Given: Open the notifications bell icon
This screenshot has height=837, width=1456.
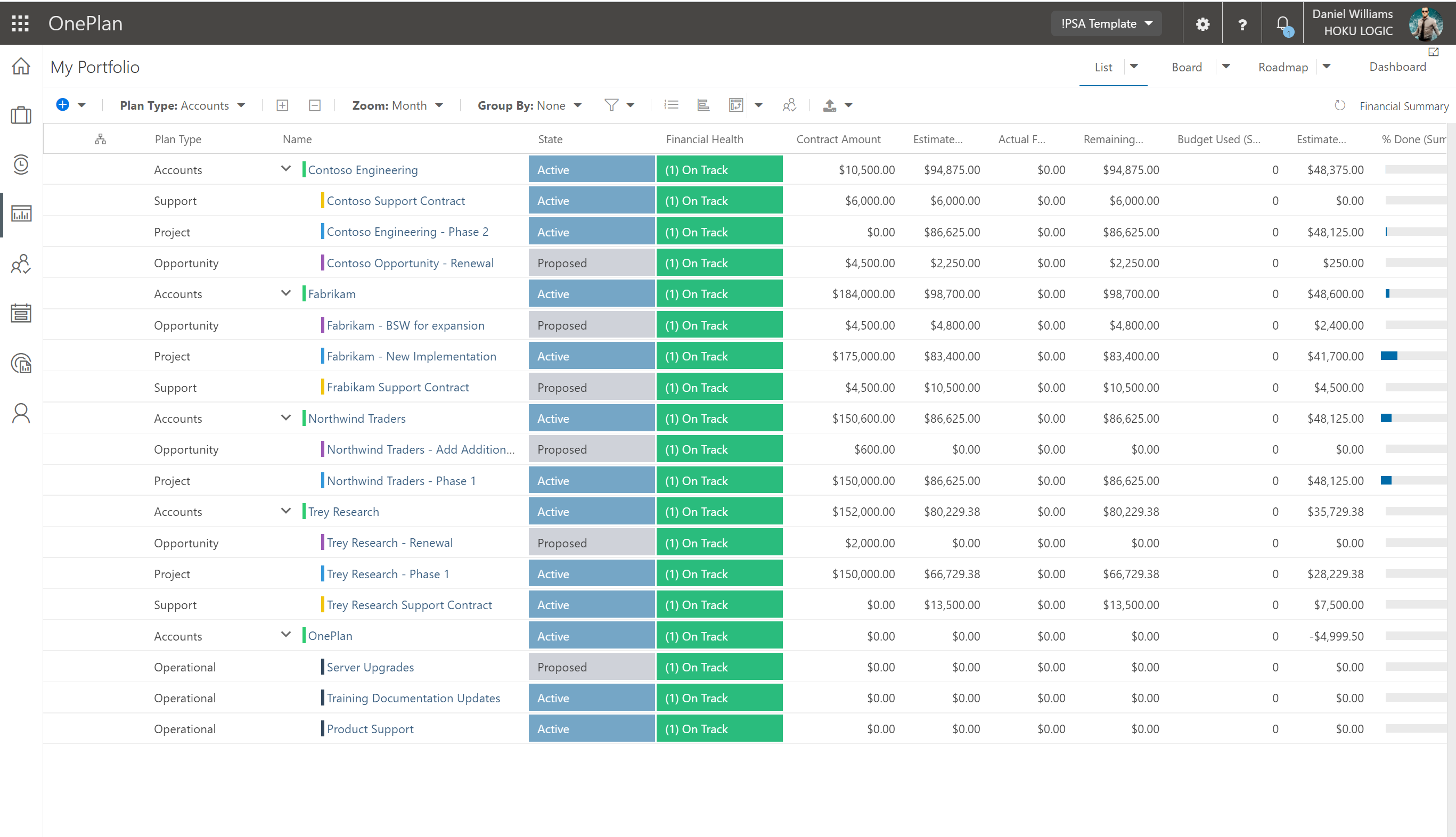Looking at the screenshot, I should click(1283, 24).
